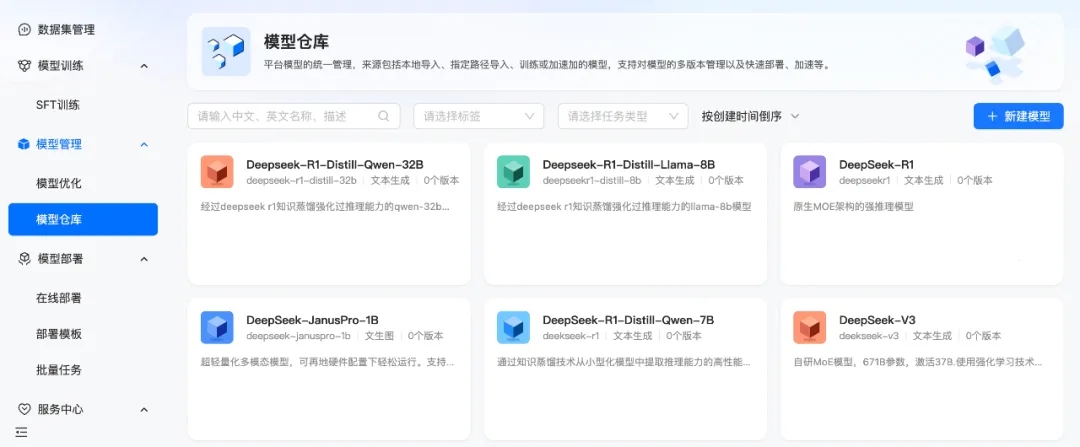Open the 按创建时间倒序 sort dropdown
Image resolution: width=1080 pixels, height=447 pixels.
pyautogui.click(x=750, y=116)
